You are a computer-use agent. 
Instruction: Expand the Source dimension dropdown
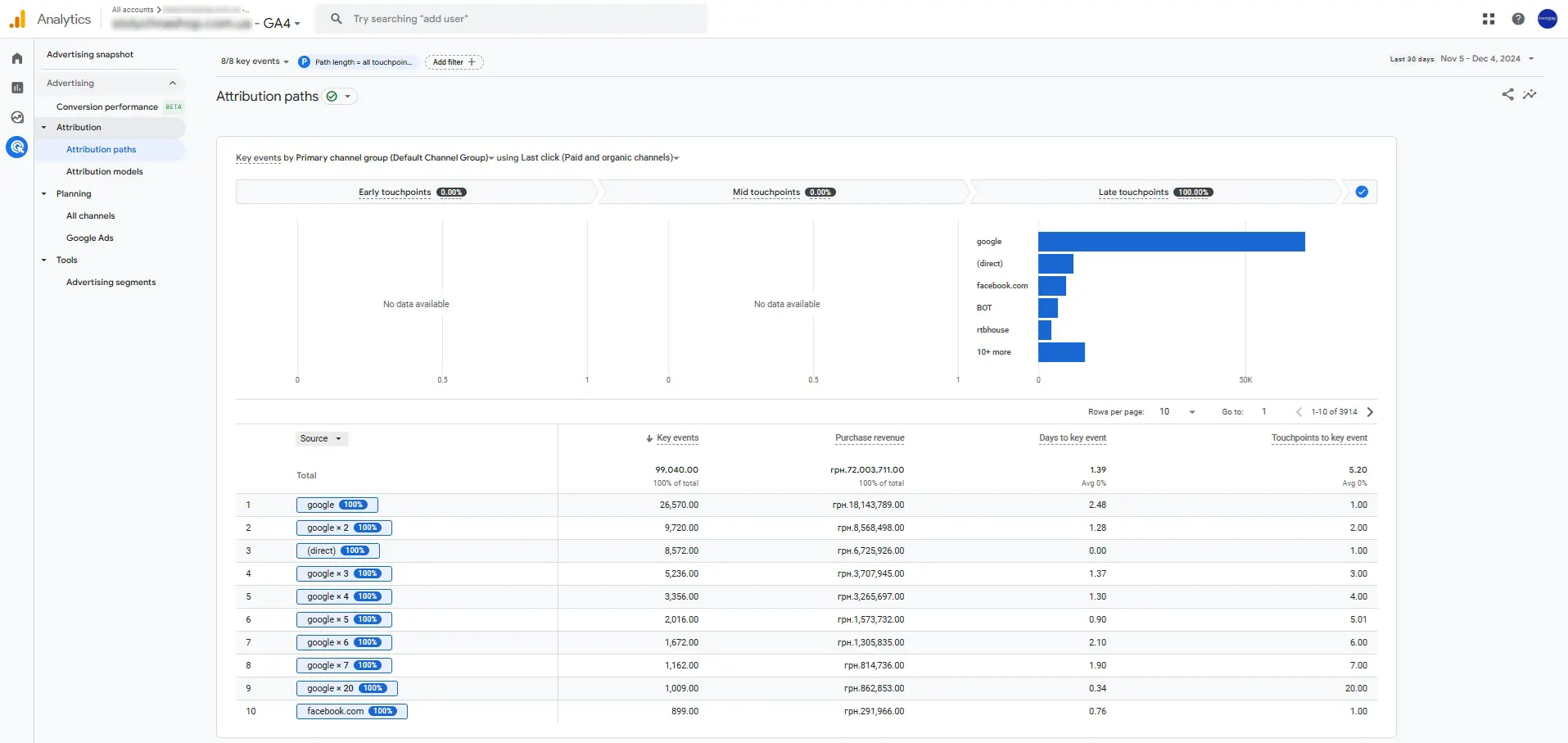pos(322,439)
